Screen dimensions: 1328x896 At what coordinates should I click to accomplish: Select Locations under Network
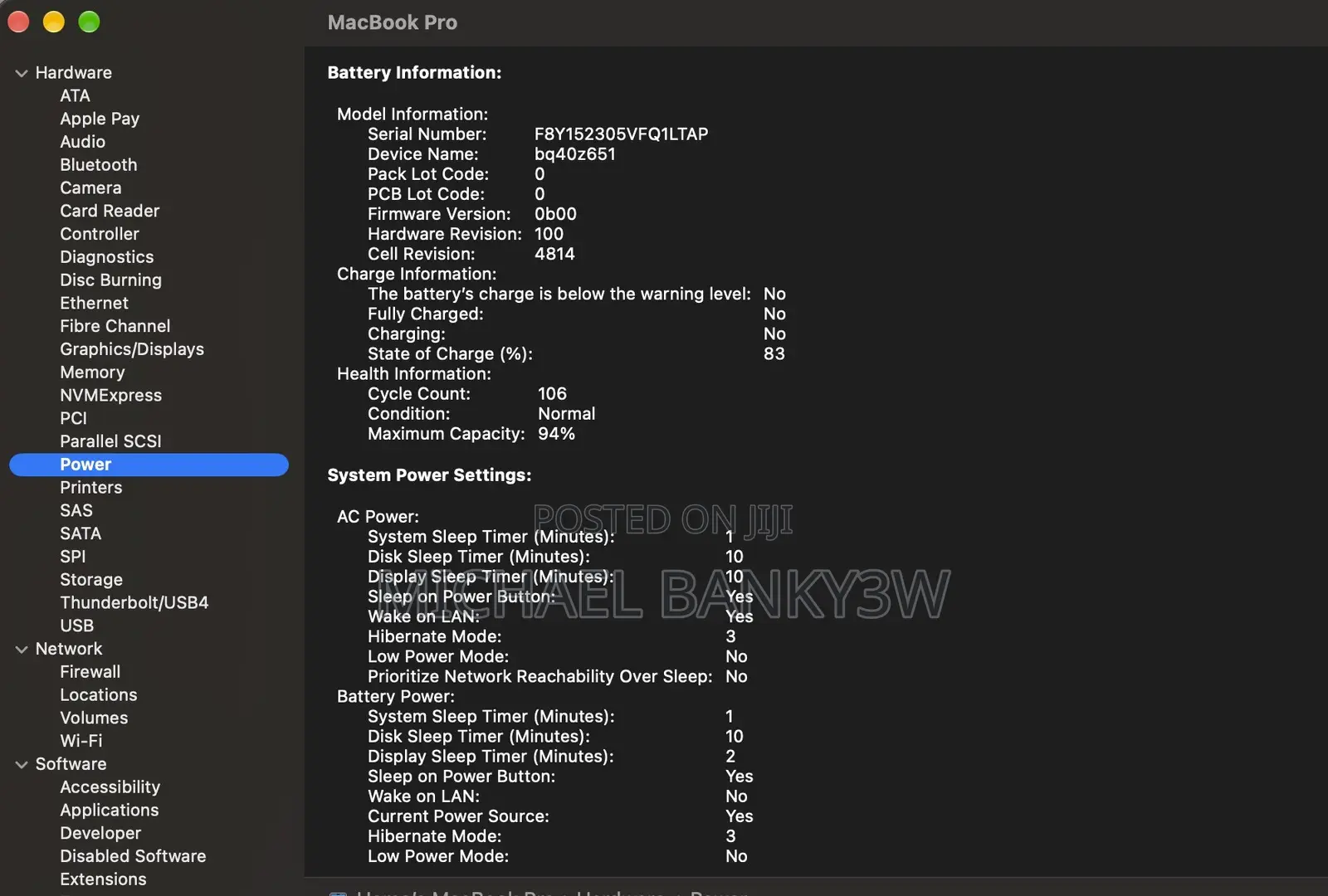99,695
